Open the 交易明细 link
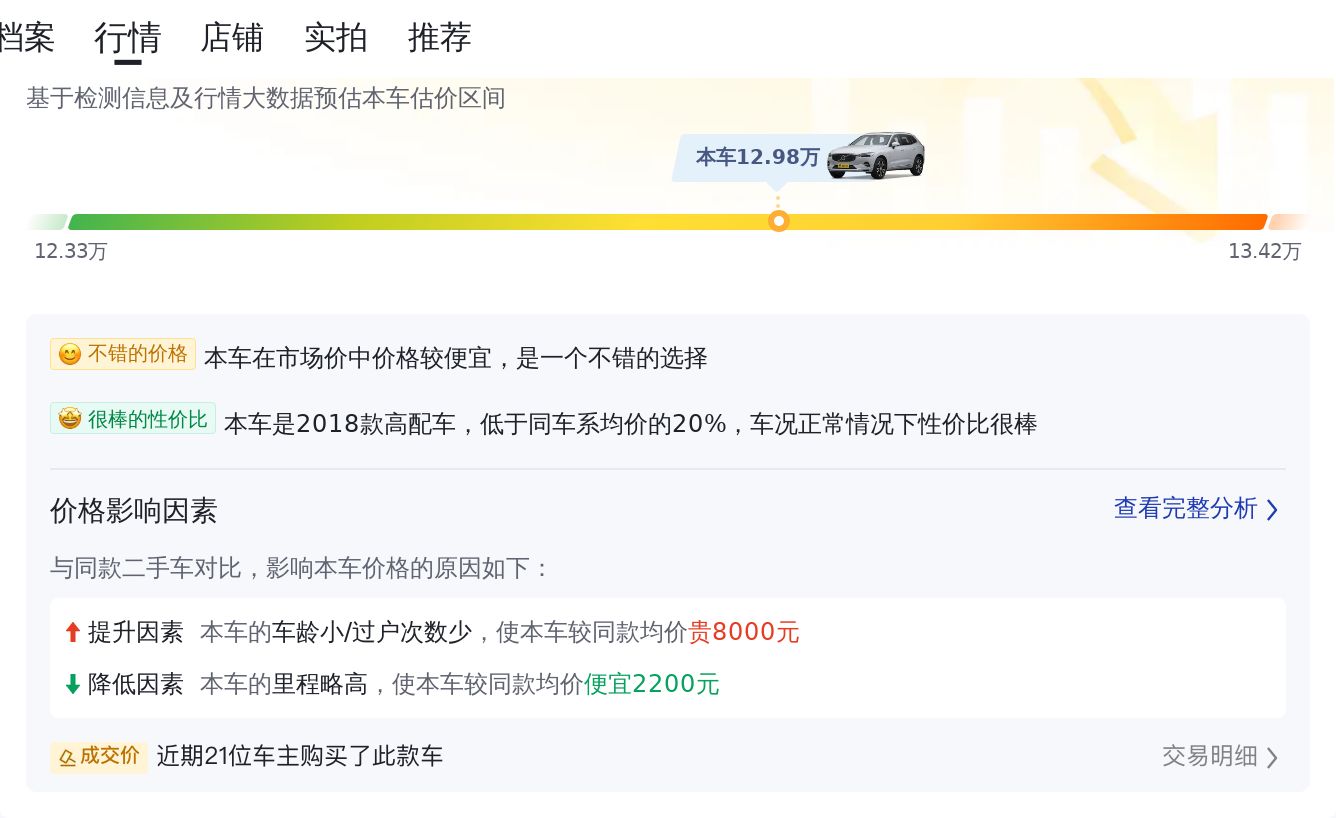 pos(1210,756)
